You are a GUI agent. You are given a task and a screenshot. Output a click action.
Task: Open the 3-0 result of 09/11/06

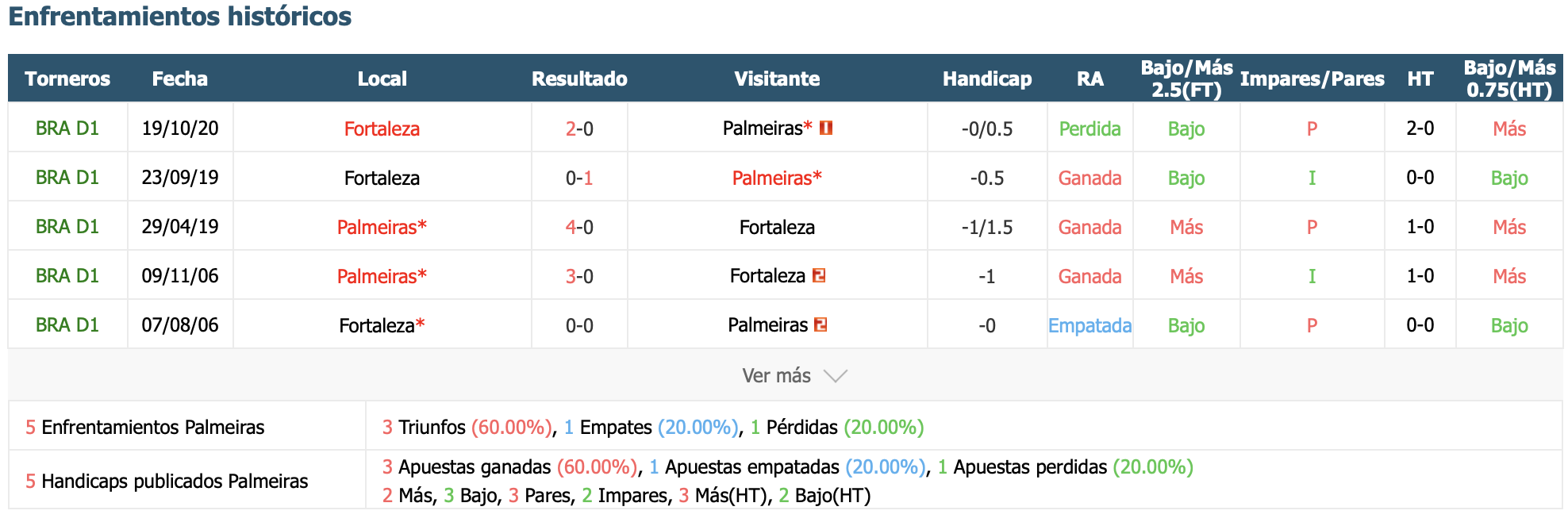(579, 276)
